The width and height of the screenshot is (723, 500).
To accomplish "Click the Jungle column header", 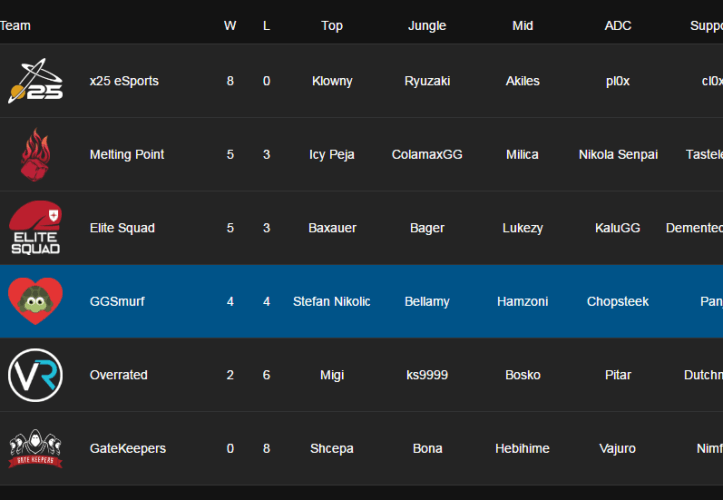I will pyautogui.click(x=427, y=26).
